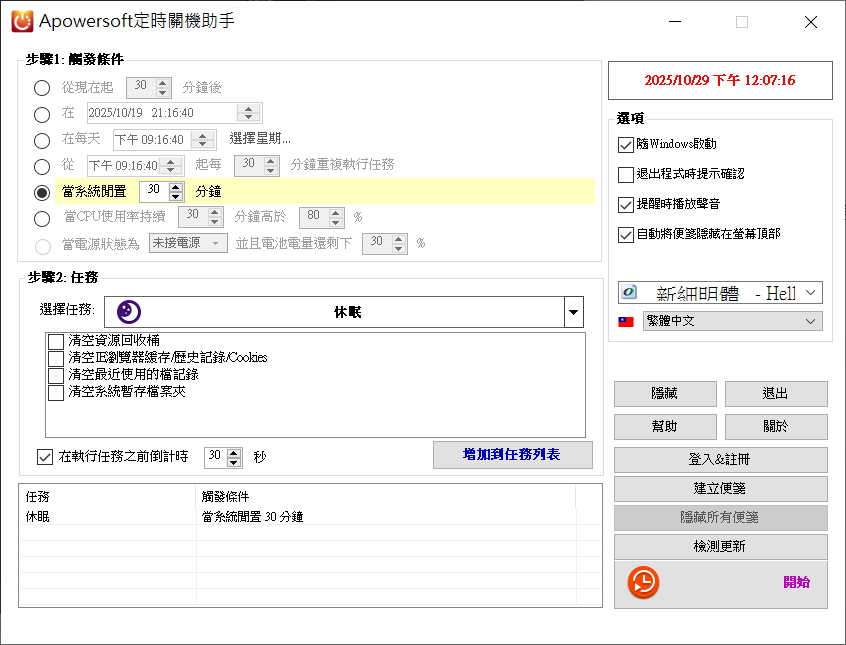Image resolution: width=846 pixels, height=645 pixels.
Task: Increase the 從現在起 minutes stepper
Action: tap(162, 83)
